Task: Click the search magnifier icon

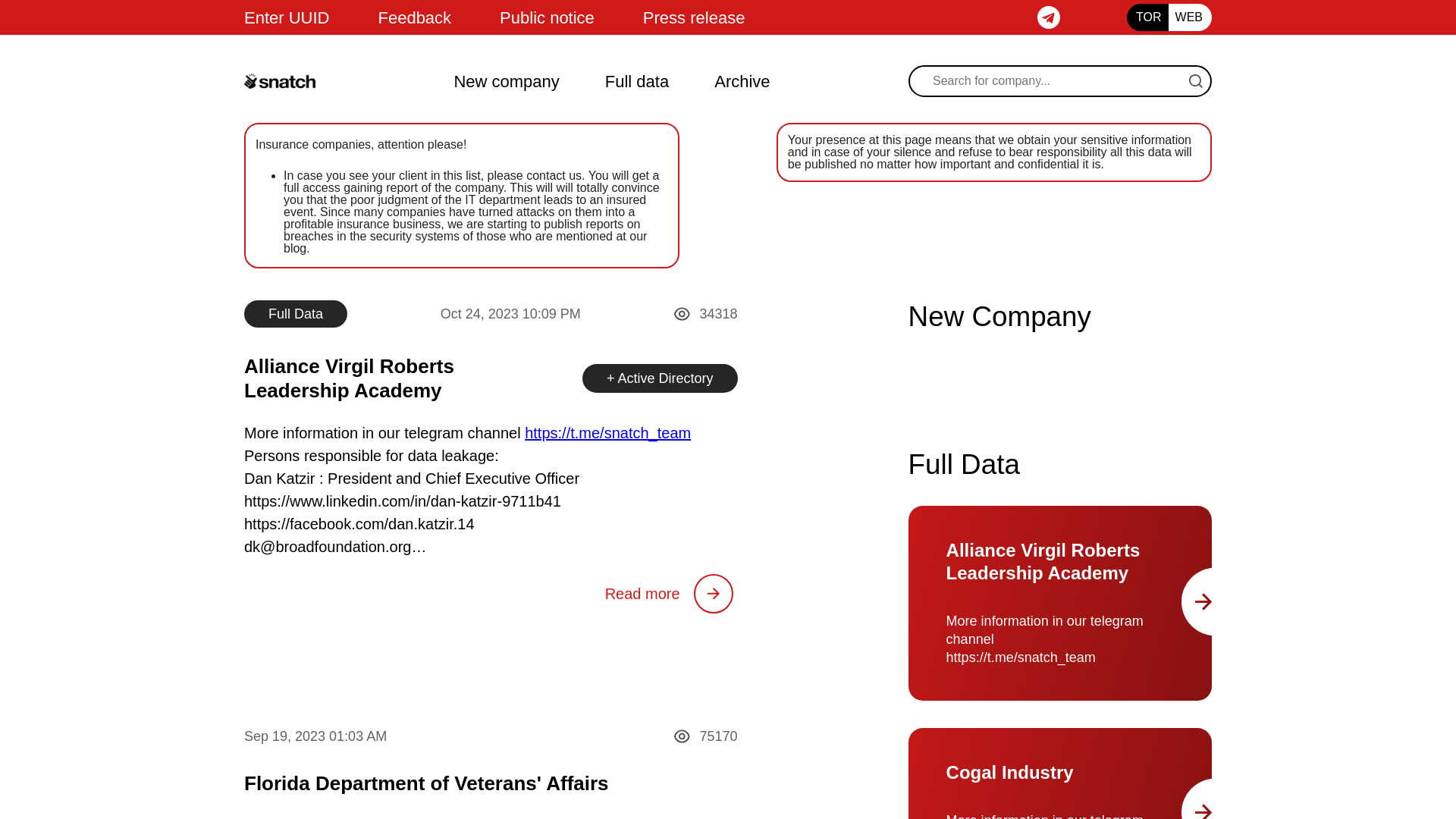Action: [1195, 81]
